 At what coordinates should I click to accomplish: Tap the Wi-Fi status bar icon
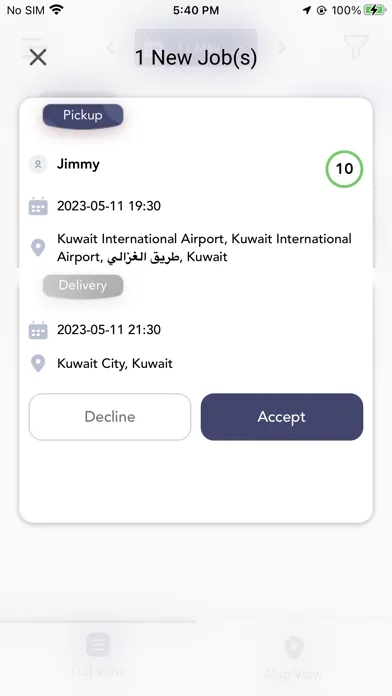point(56,10)
